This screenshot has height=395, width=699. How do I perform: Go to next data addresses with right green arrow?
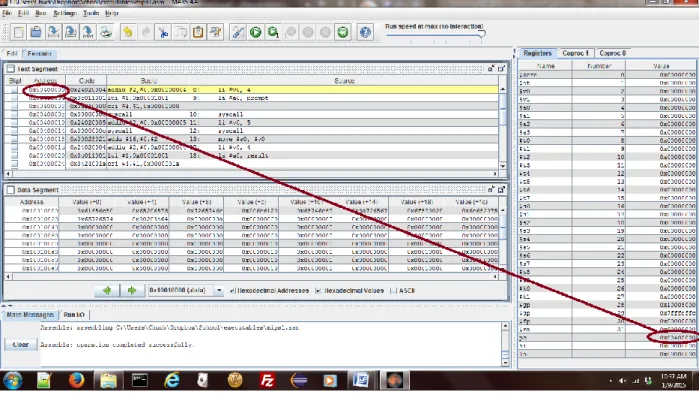tap(132, 291)
